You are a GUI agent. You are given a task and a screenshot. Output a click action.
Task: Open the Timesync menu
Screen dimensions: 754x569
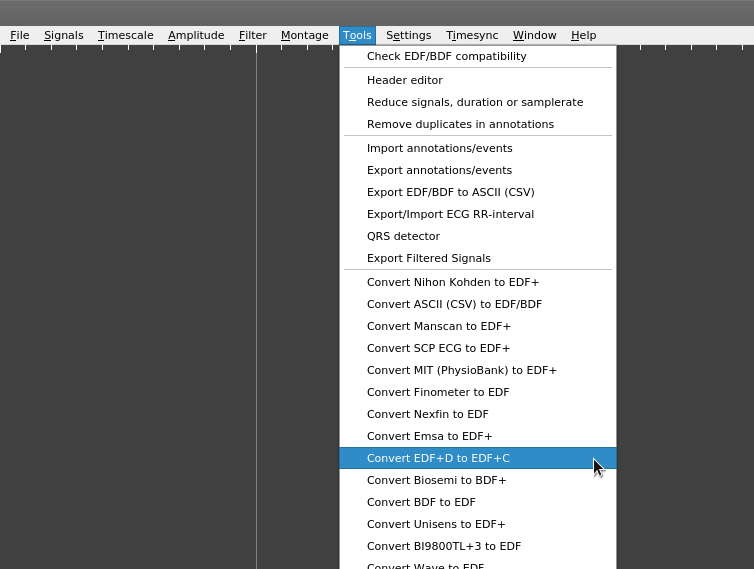tap(471, 36)
